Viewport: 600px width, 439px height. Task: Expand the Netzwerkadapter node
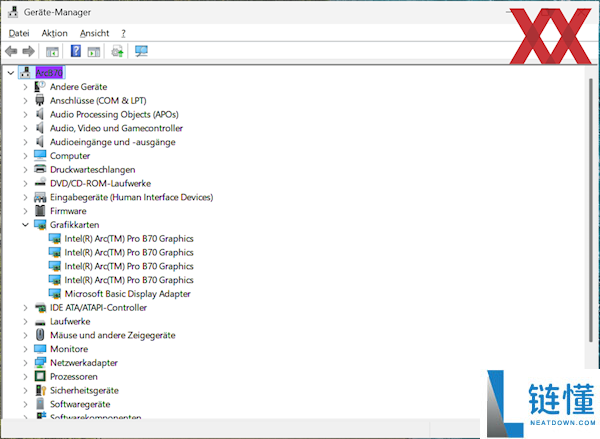(x=25, y=363)
